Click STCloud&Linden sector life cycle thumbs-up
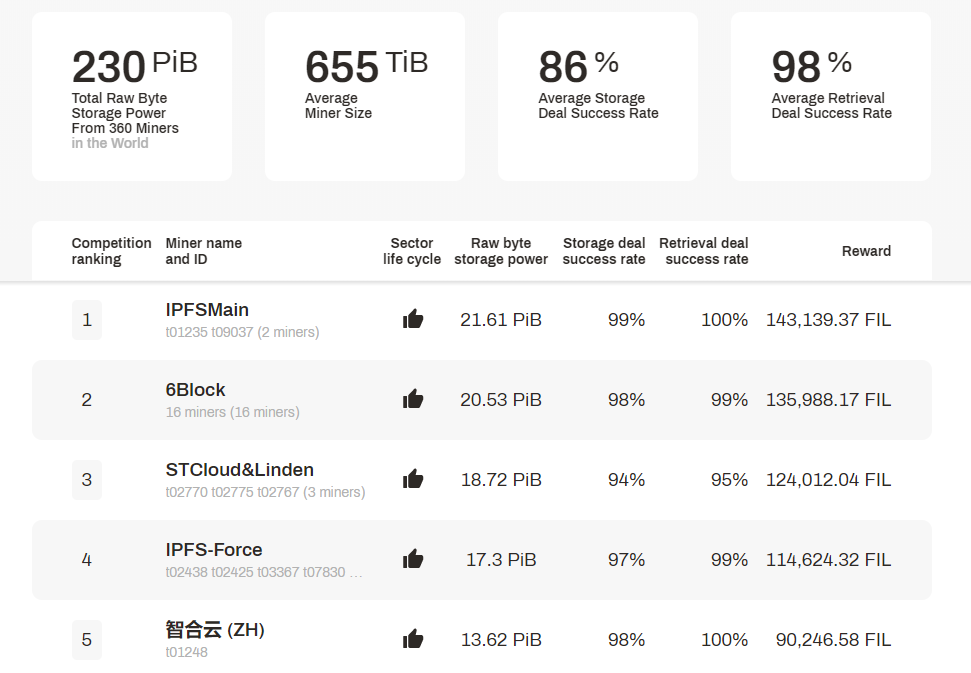Screen dimensions: 971x673 pos(412,479)
